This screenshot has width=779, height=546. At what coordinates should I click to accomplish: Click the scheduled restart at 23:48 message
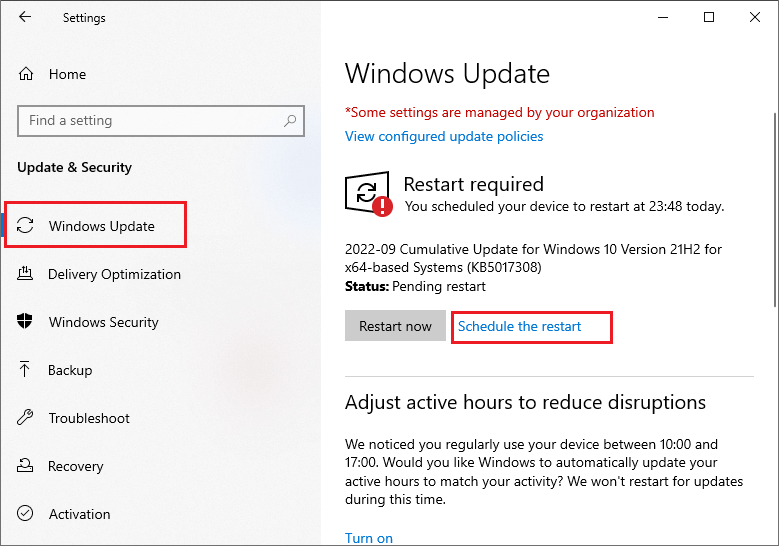click(564, 206)
